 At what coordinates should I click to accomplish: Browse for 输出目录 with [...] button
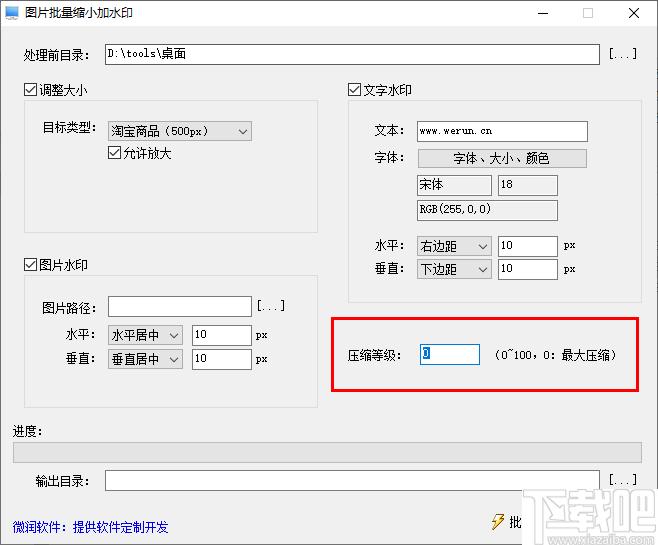(623, 480)
